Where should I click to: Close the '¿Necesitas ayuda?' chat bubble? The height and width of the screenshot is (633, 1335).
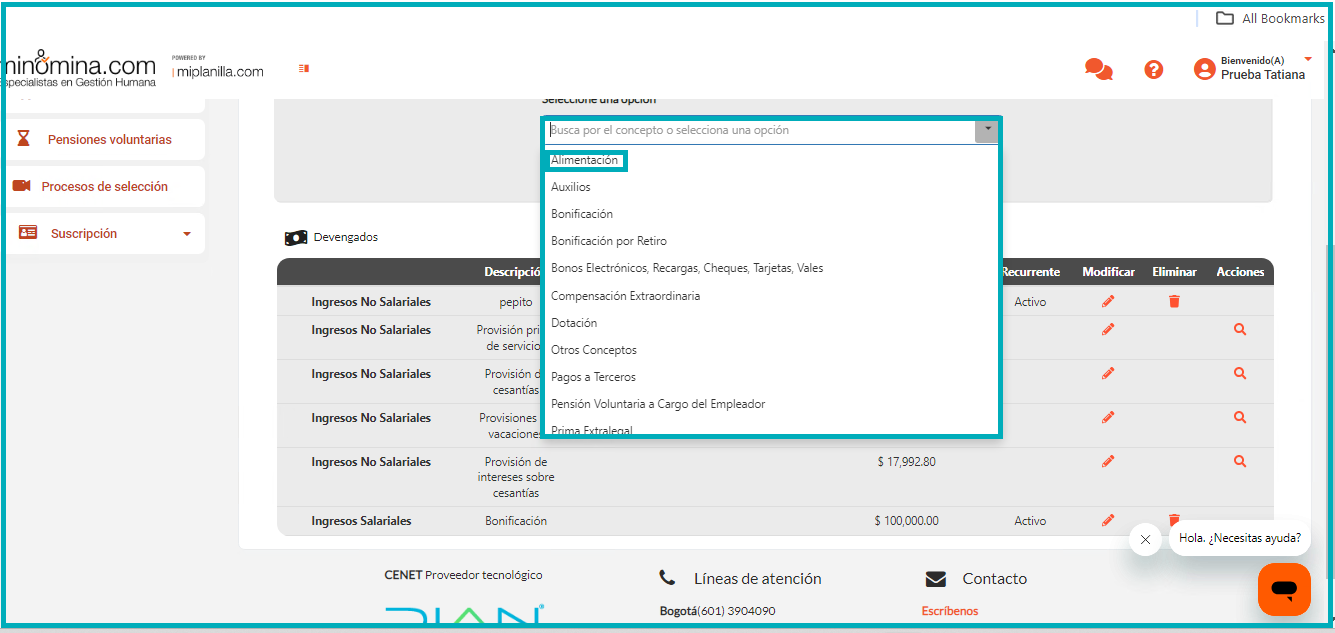pos(1145,539)
